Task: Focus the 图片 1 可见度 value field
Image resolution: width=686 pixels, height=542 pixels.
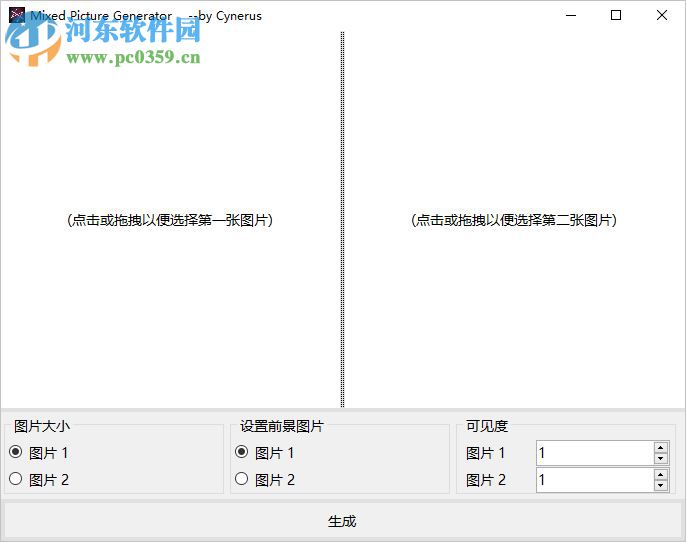Action: pyautogui.click(x=595, y=453)
